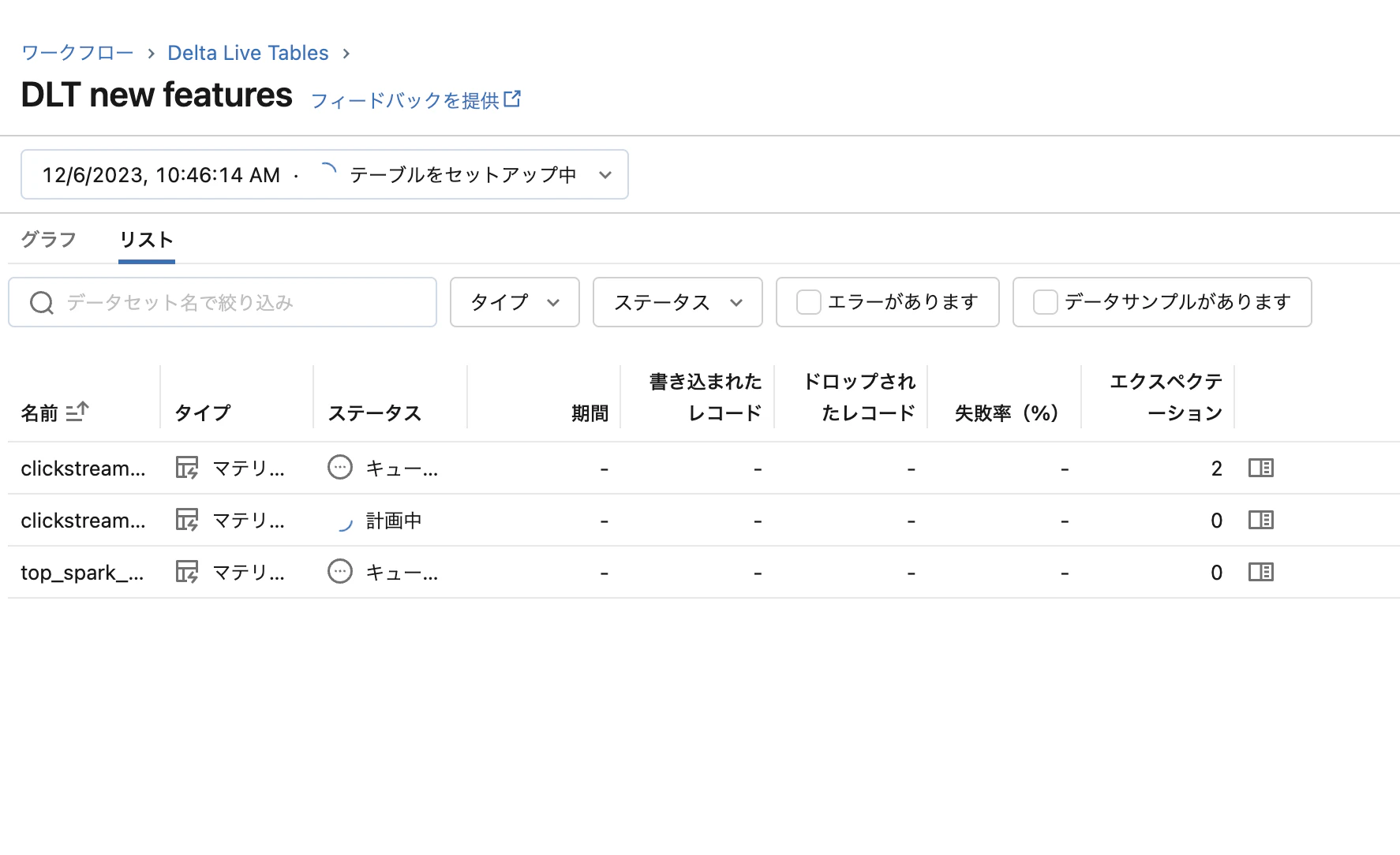Screen dimensions: 1400x855
Task: Open the ステータス filter dropdown
Action: (x=677, y=302)
